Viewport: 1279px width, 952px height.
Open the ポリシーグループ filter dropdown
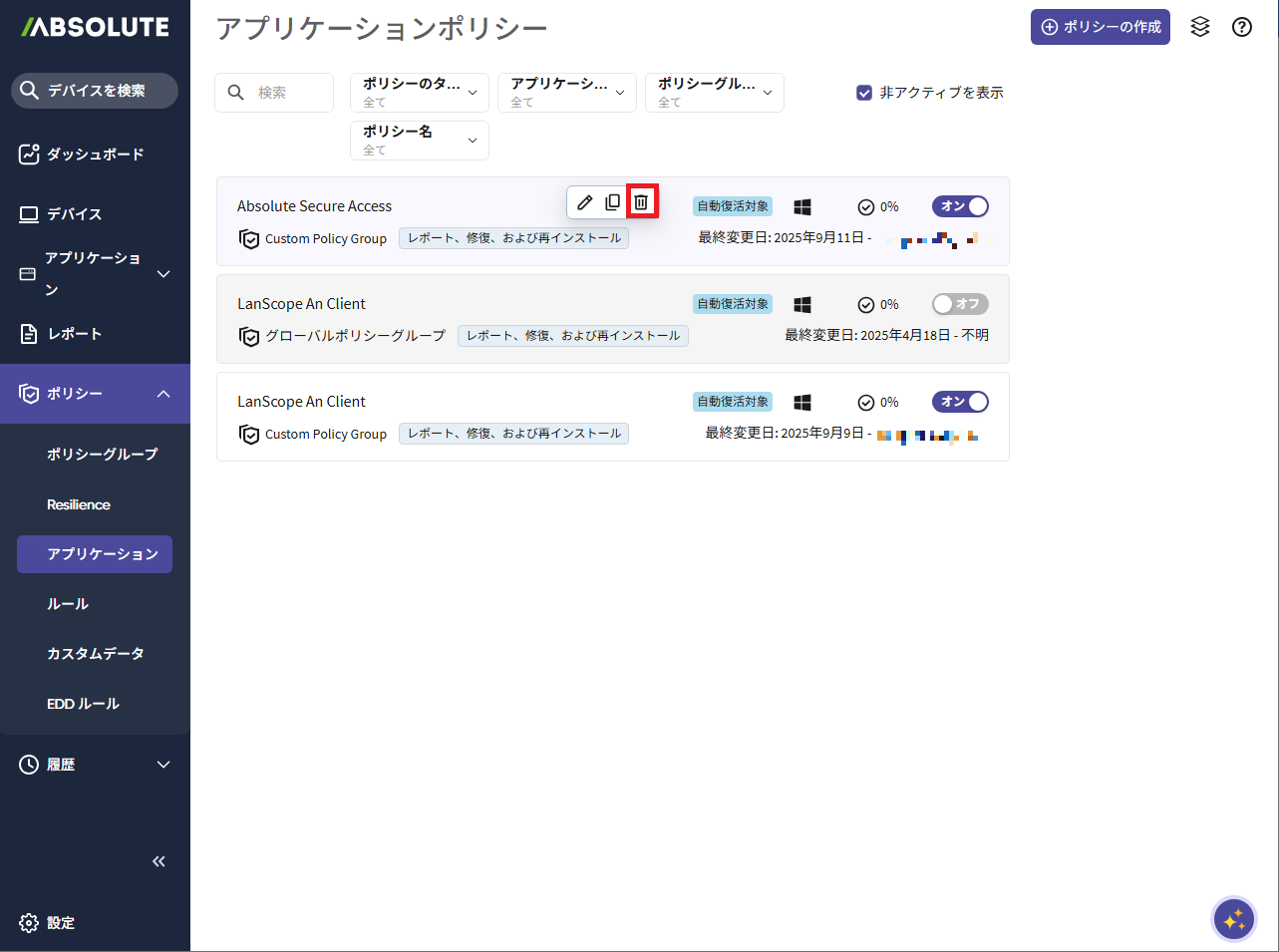point(715,93)
